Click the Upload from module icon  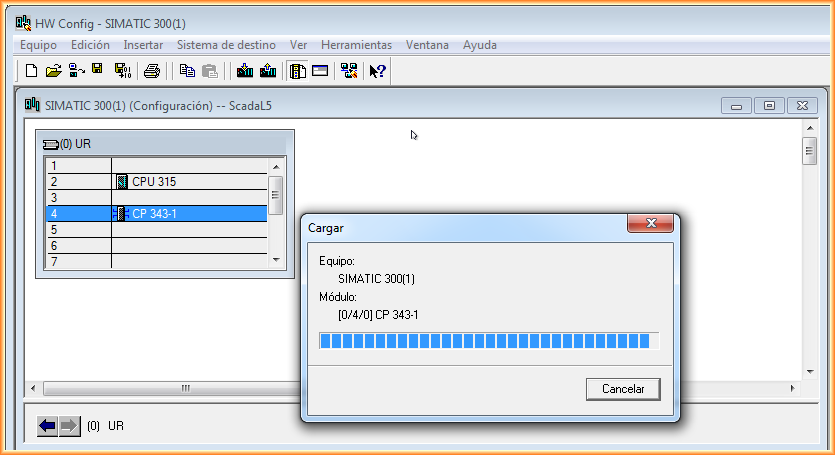pyautogui.click(x=267, y=71)
